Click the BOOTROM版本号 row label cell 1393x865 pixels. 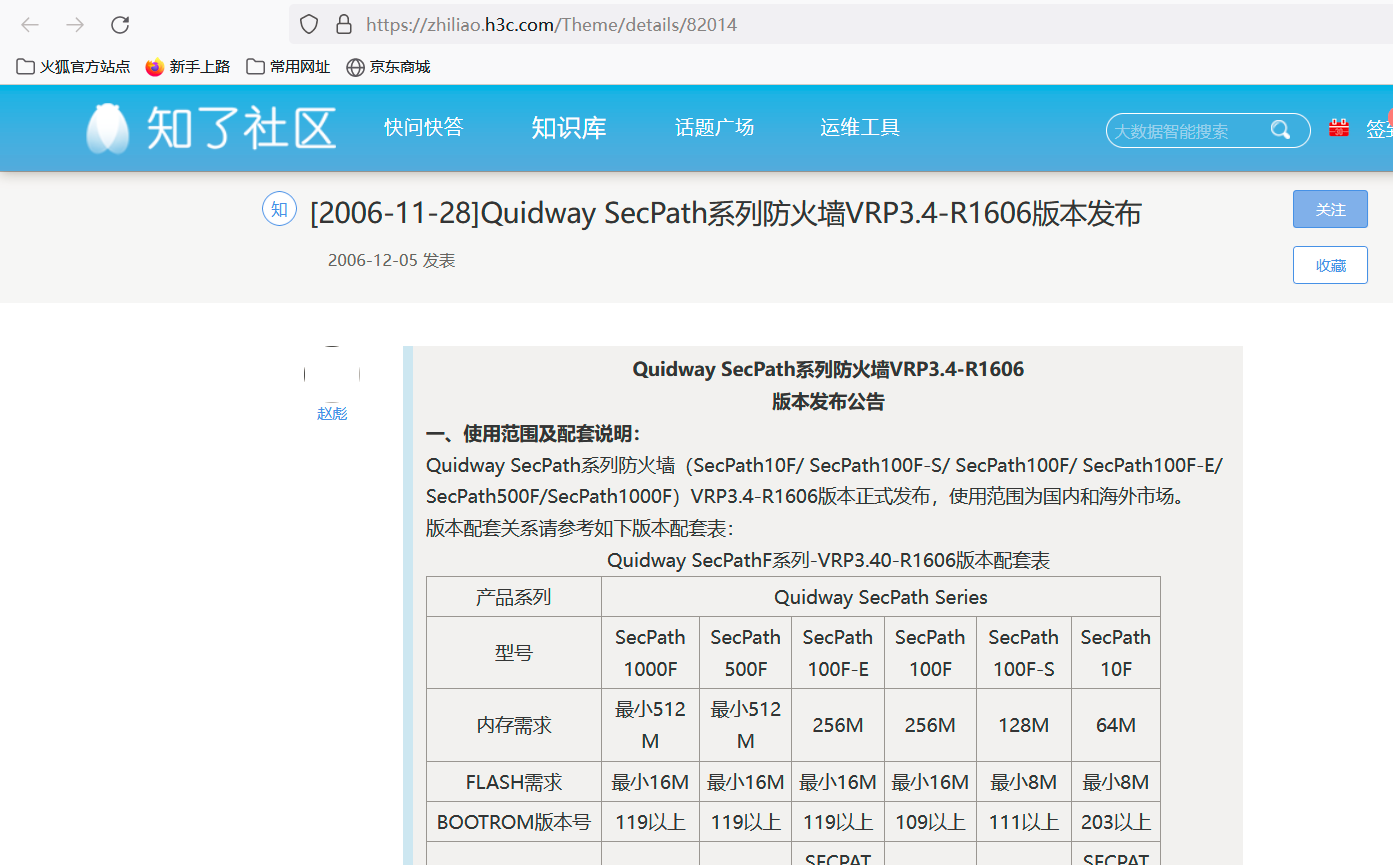point(514,822)
